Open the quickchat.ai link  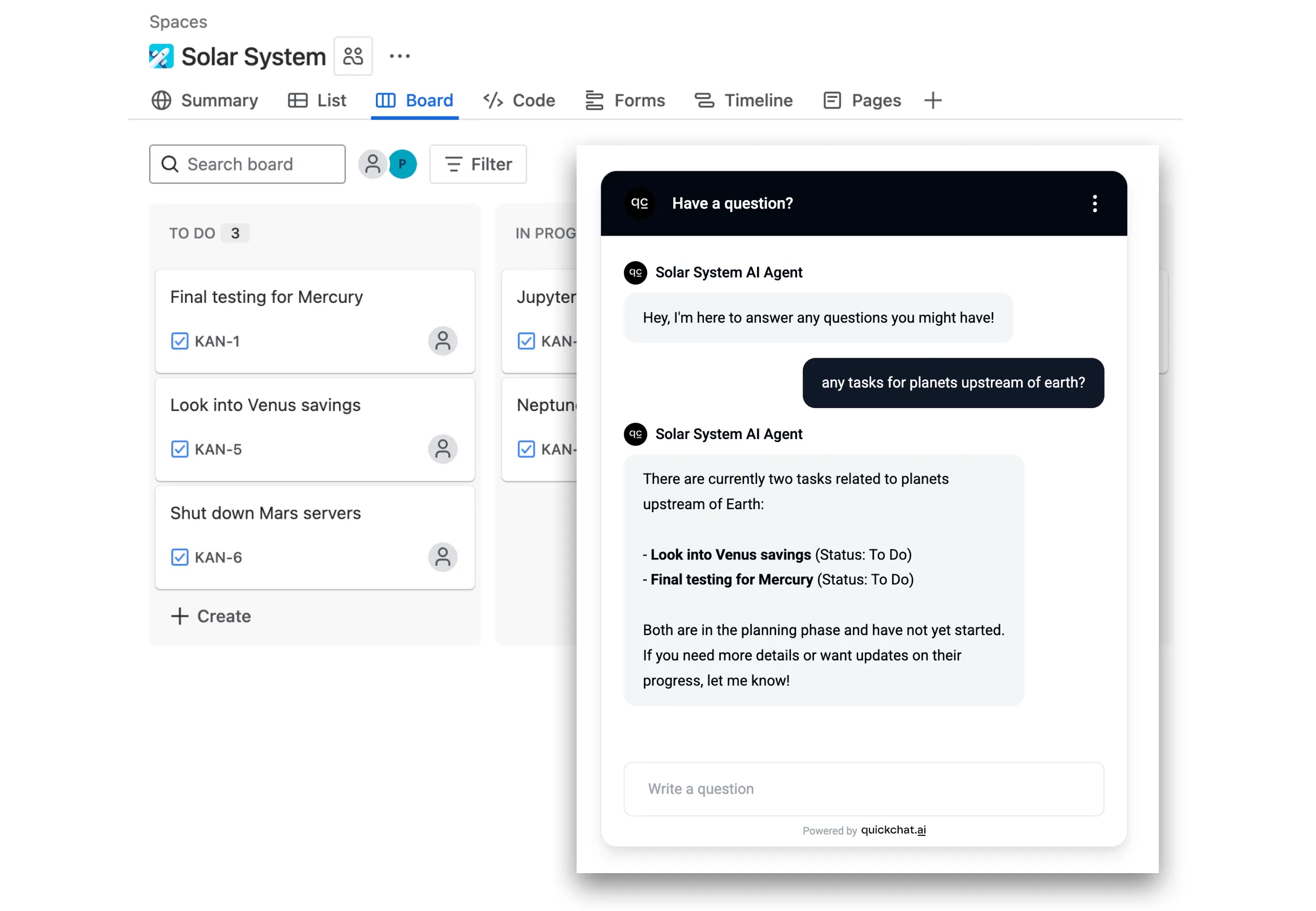tap(893, 830)
